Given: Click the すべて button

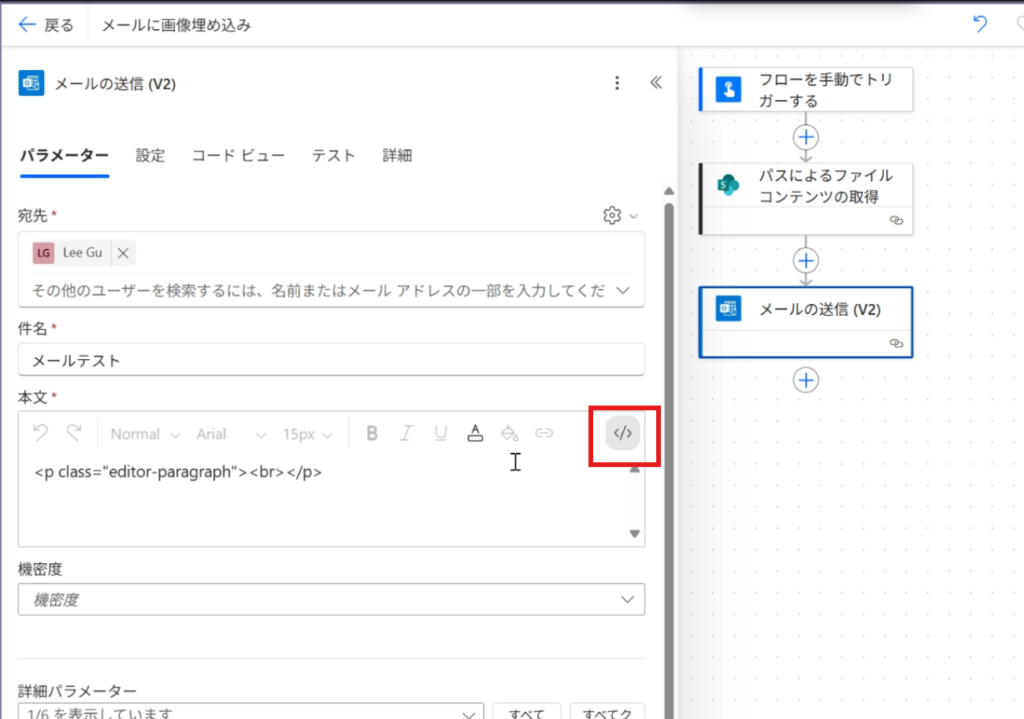Looking at the screenshot, I should pyautogui.click(x=526, y=712).
